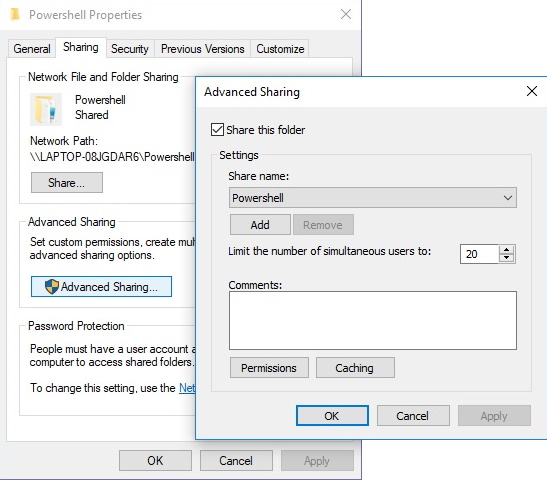Open the Caching options
The image size is (547, 480).
coord(355,368)
